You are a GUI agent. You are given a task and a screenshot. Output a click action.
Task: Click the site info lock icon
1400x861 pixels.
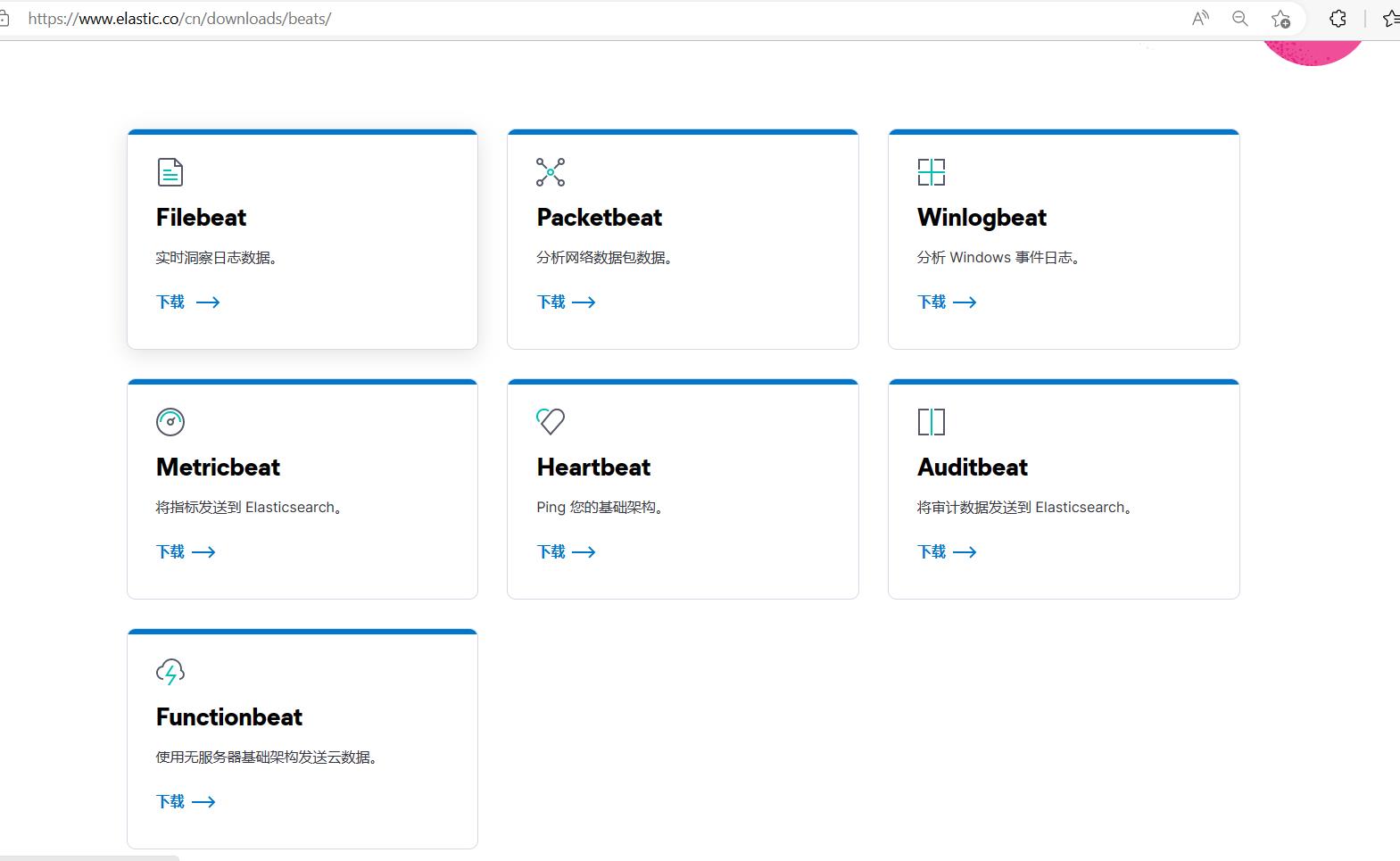[4, 18]
